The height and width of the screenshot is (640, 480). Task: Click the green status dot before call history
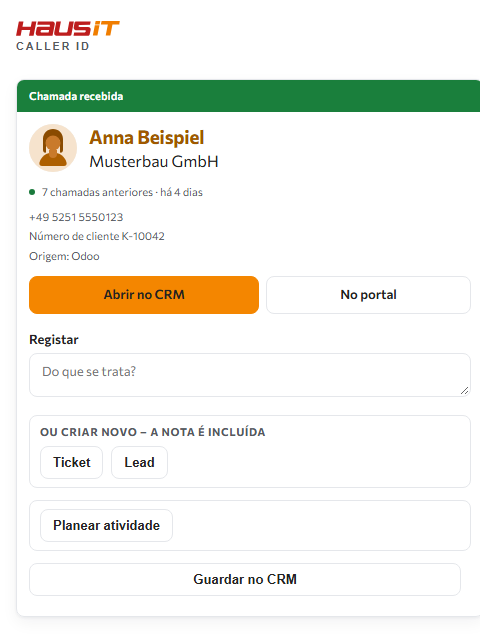[32, 192]
